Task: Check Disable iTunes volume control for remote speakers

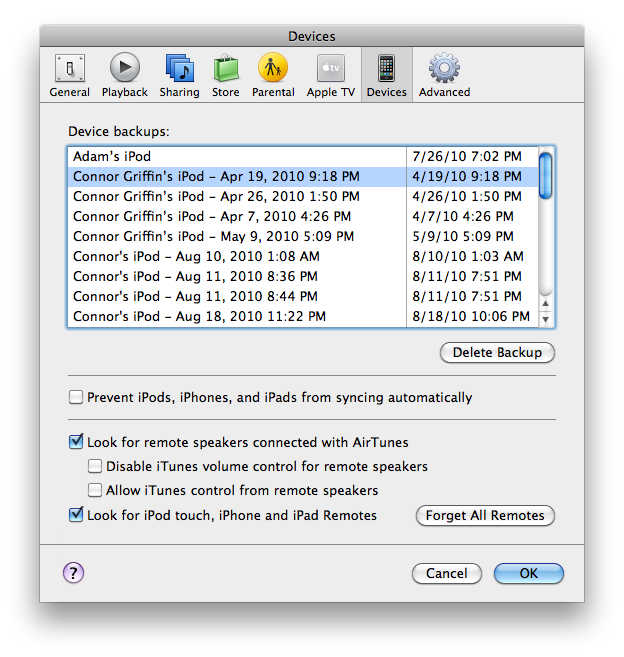Action: click(95, 466)
